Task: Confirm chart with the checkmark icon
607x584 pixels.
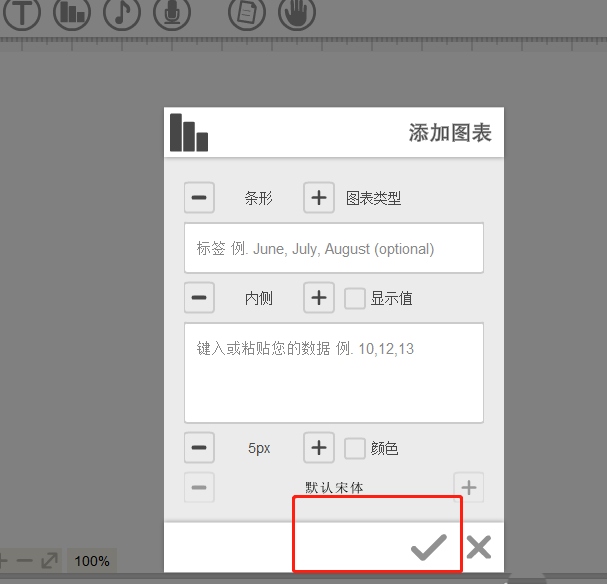Action: pyautogui.click(x=429, y=547)
